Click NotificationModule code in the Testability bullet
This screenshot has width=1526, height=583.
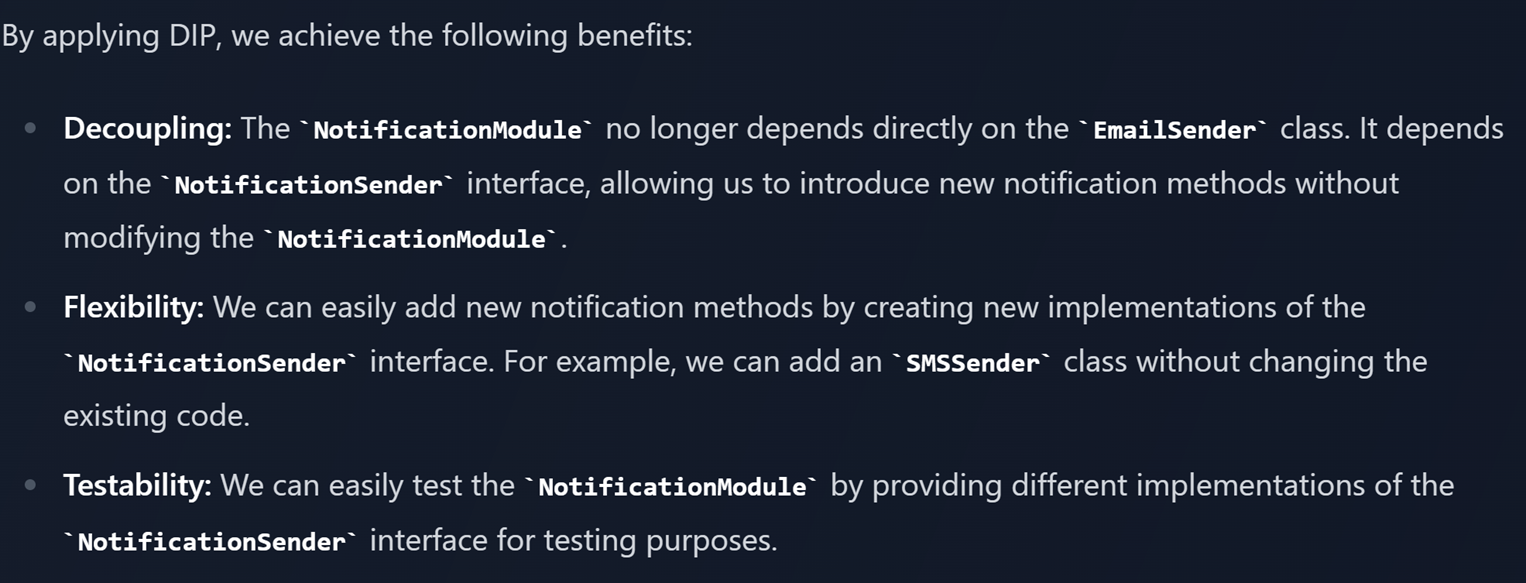click(x=672, y=487)
